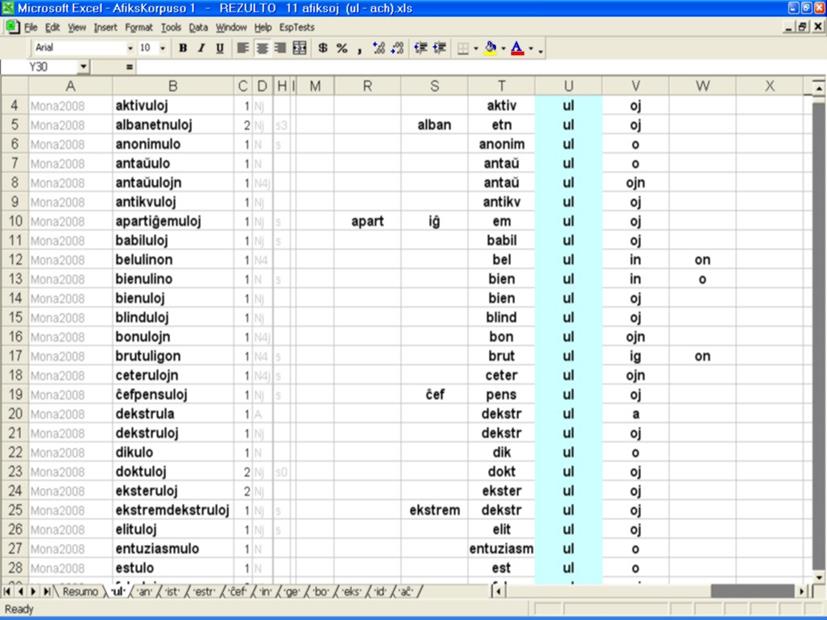Switch to the 'ist' sheet tab
Screen dimensions: 827x620
click(x=172, y=592)
